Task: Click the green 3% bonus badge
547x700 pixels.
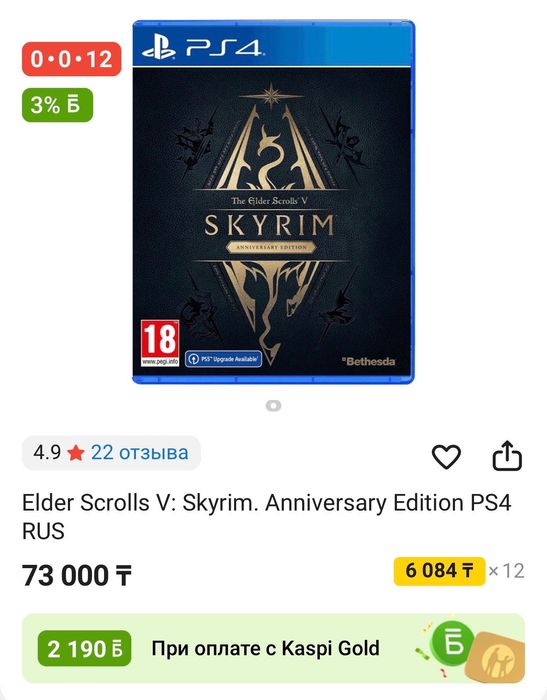Action: (x=57, y=105)
